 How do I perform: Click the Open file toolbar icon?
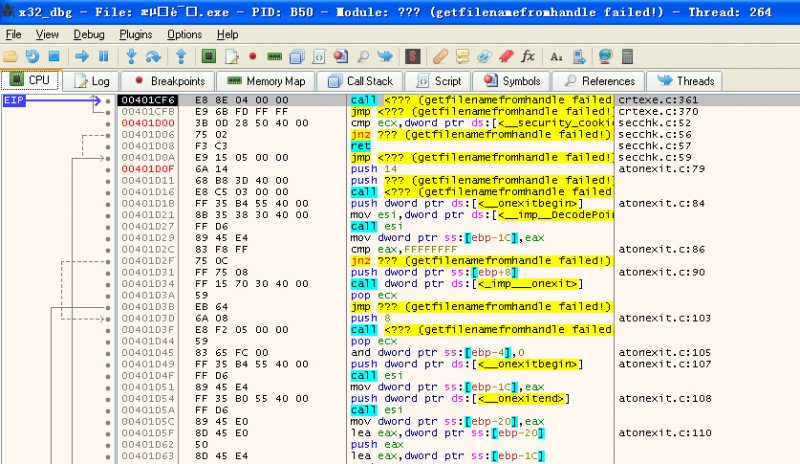(x=10, y=57)
